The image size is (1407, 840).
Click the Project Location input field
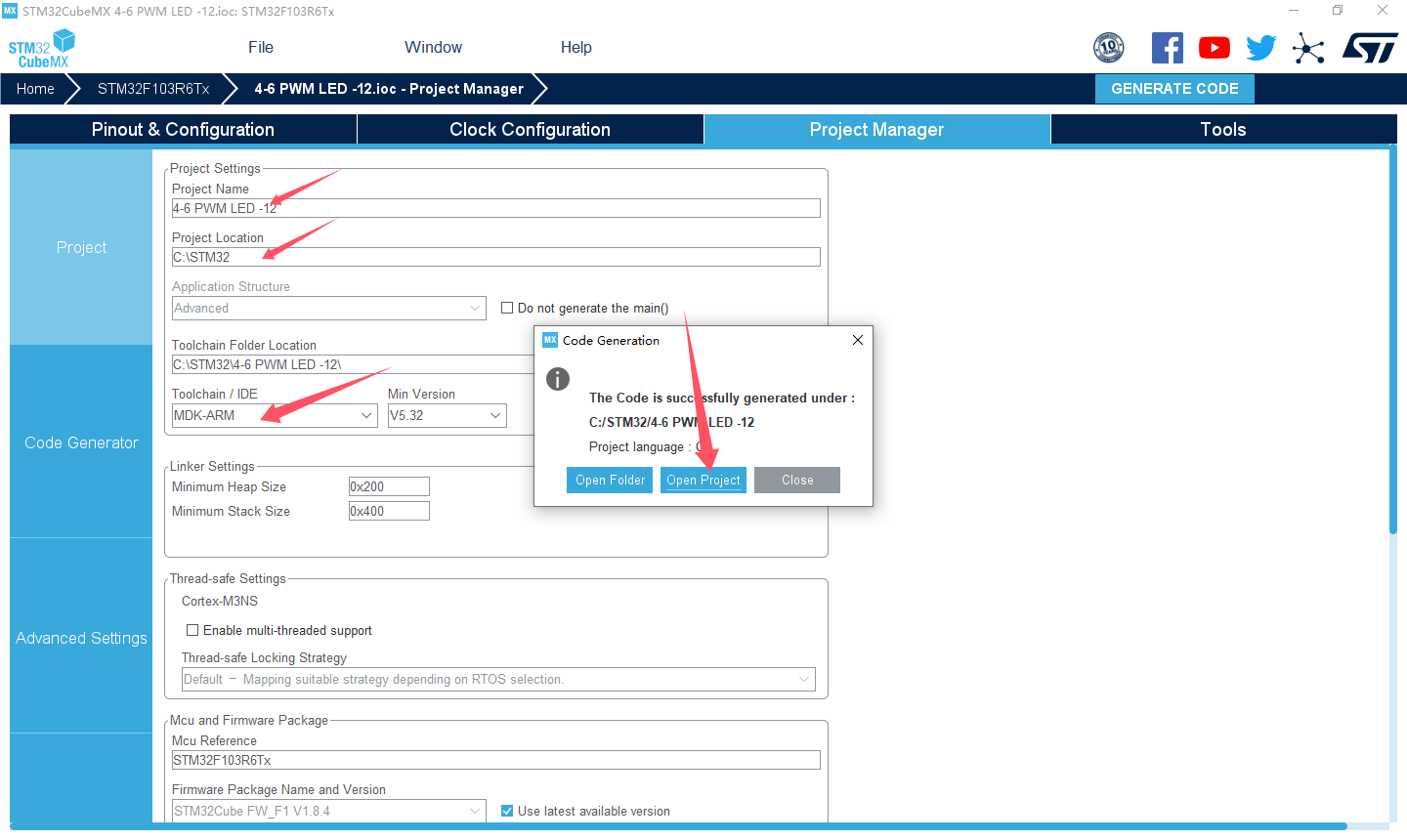coord(496,257)
